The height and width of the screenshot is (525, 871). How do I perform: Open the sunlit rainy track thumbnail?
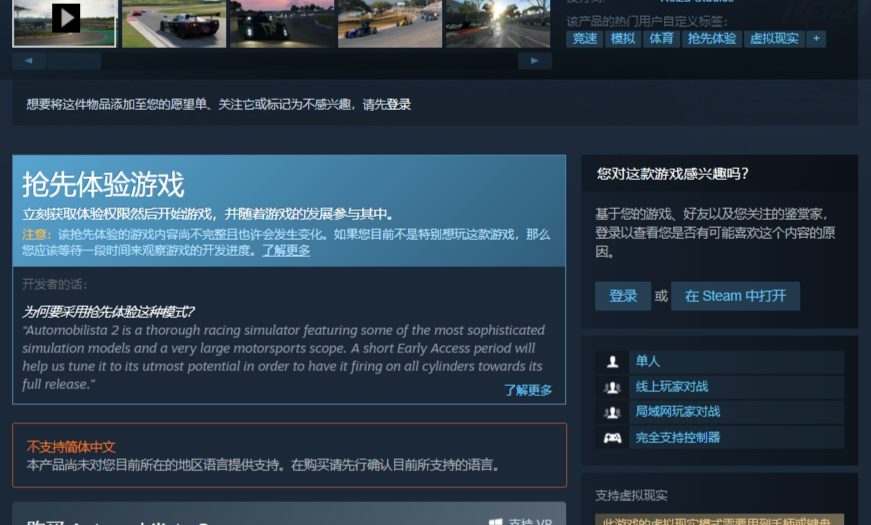point(498,23)
